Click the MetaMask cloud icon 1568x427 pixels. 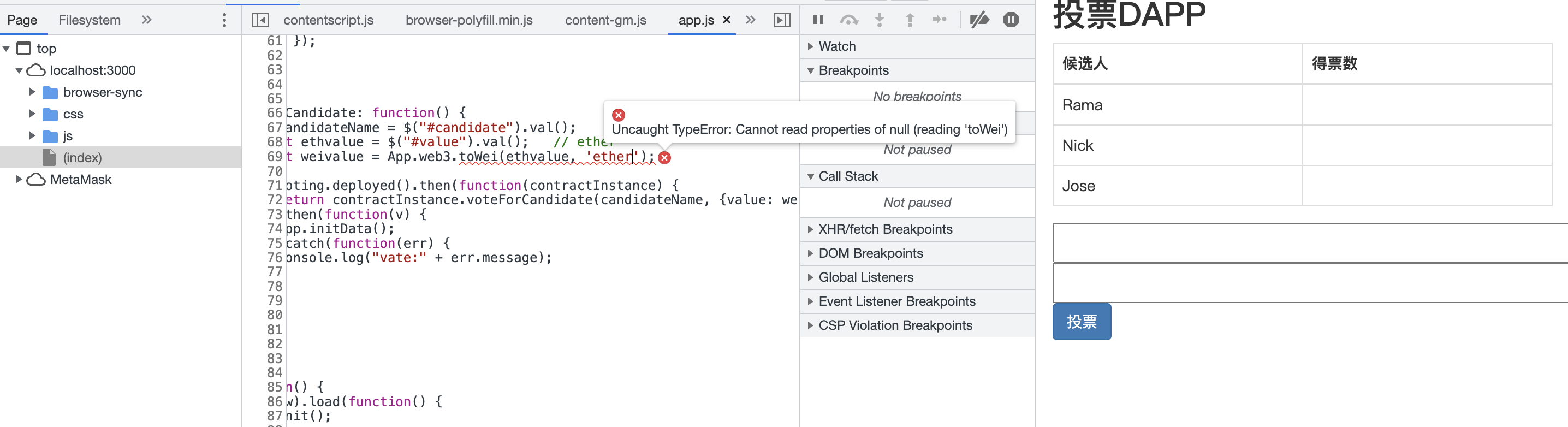[36, 180]
